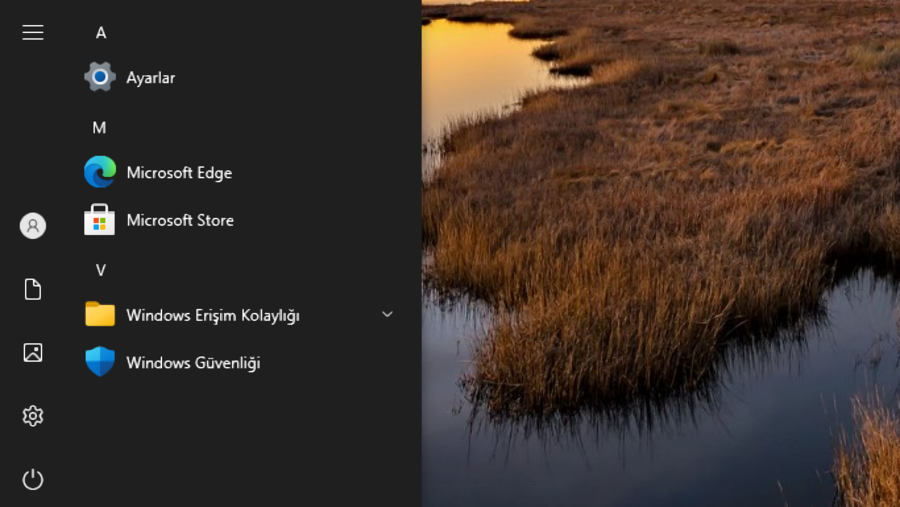Click the hamburger menu icon
This screenshot has width=900, height=507.
[33, 33]
